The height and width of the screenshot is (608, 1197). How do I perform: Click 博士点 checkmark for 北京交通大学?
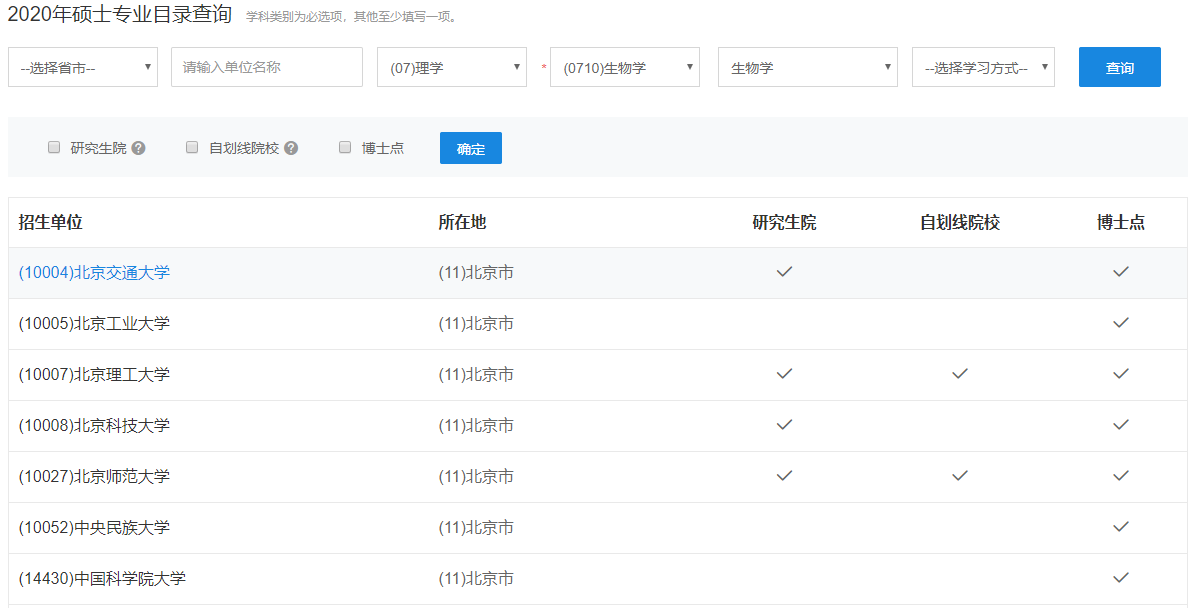tap(1121, 271)
